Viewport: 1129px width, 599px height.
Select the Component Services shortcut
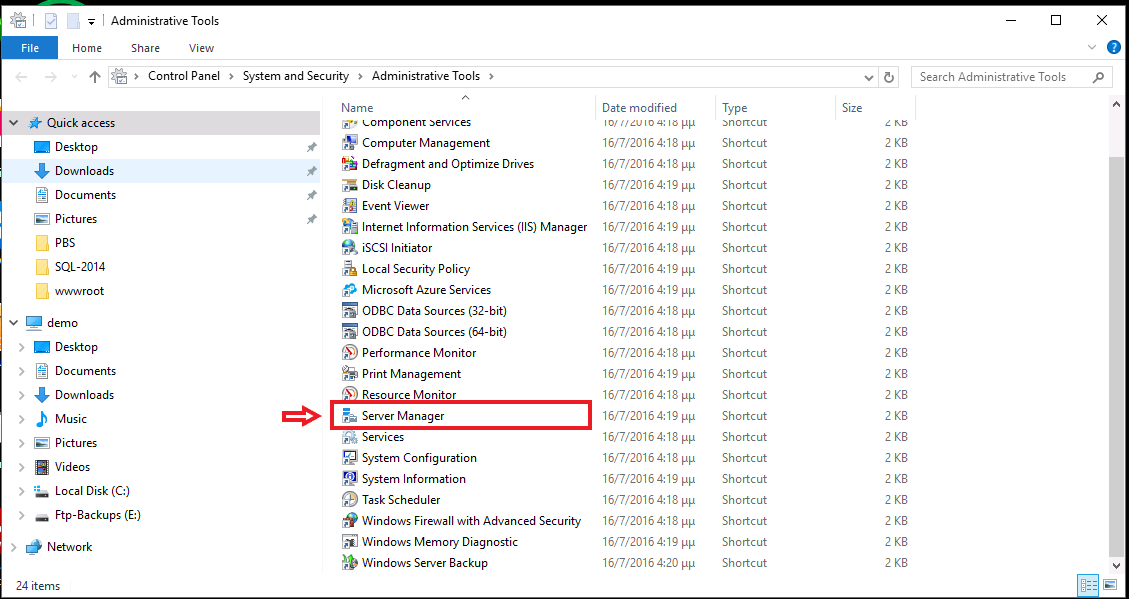pos(416,122)
